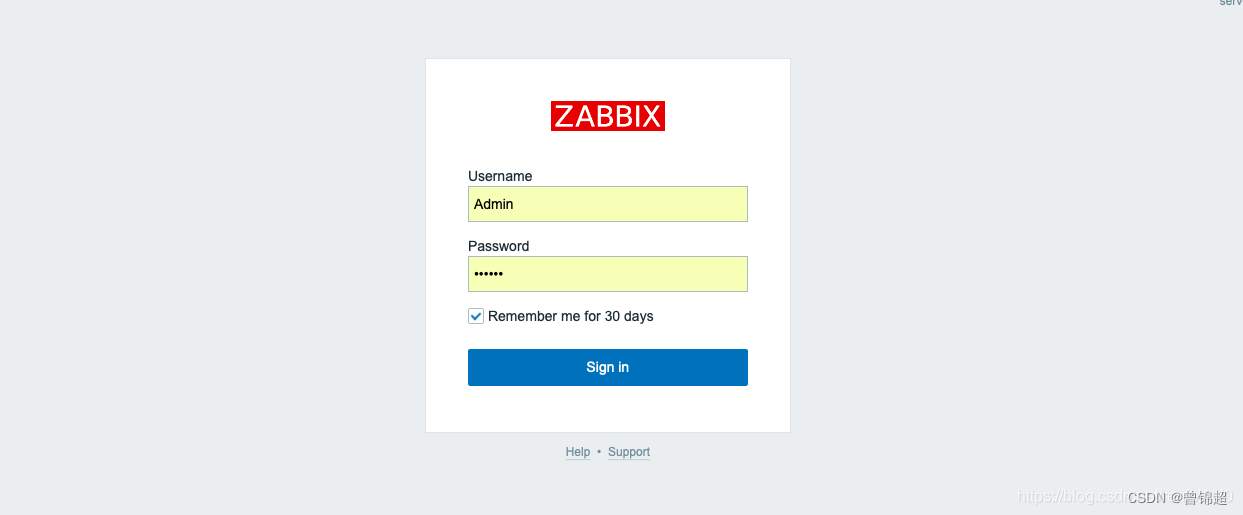This screenshot has height=515, width=1243.
Task: Open the Help link
Action: (x=578, y=452)
